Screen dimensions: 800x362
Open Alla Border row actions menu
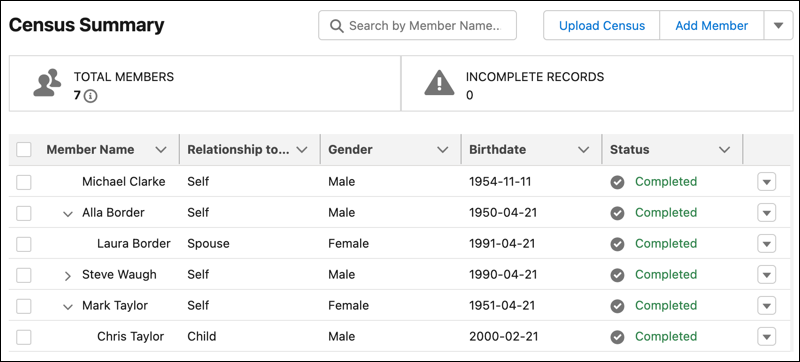coord(766,213)
